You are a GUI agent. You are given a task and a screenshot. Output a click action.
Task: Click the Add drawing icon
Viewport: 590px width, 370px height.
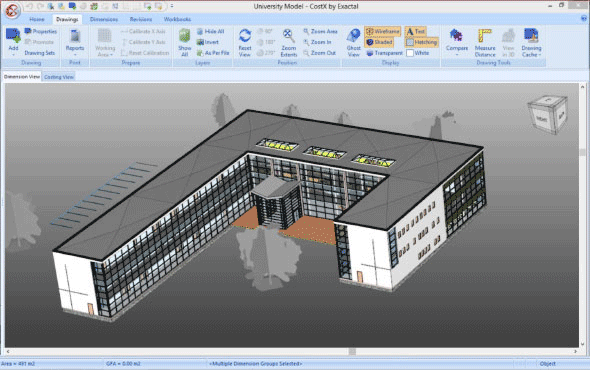click(x=13, y=35)
